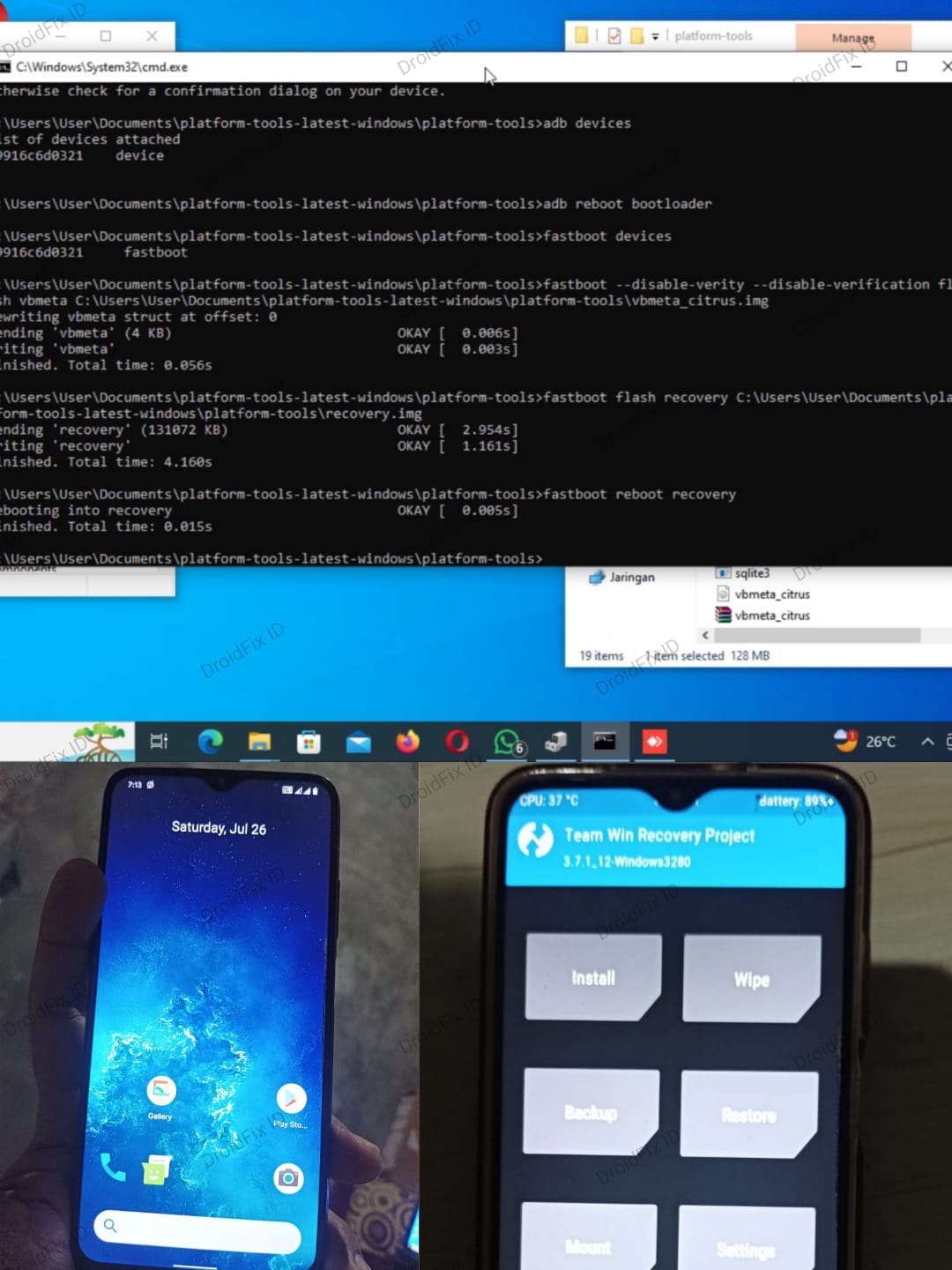Click the taskbar search box mangrove image
The image size is (952, 1270).
(99, 741)
